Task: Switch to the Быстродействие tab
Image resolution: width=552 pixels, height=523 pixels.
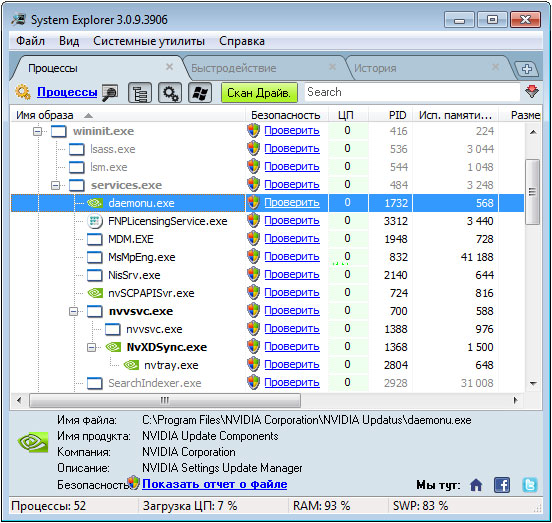Action: coord(234,68)
